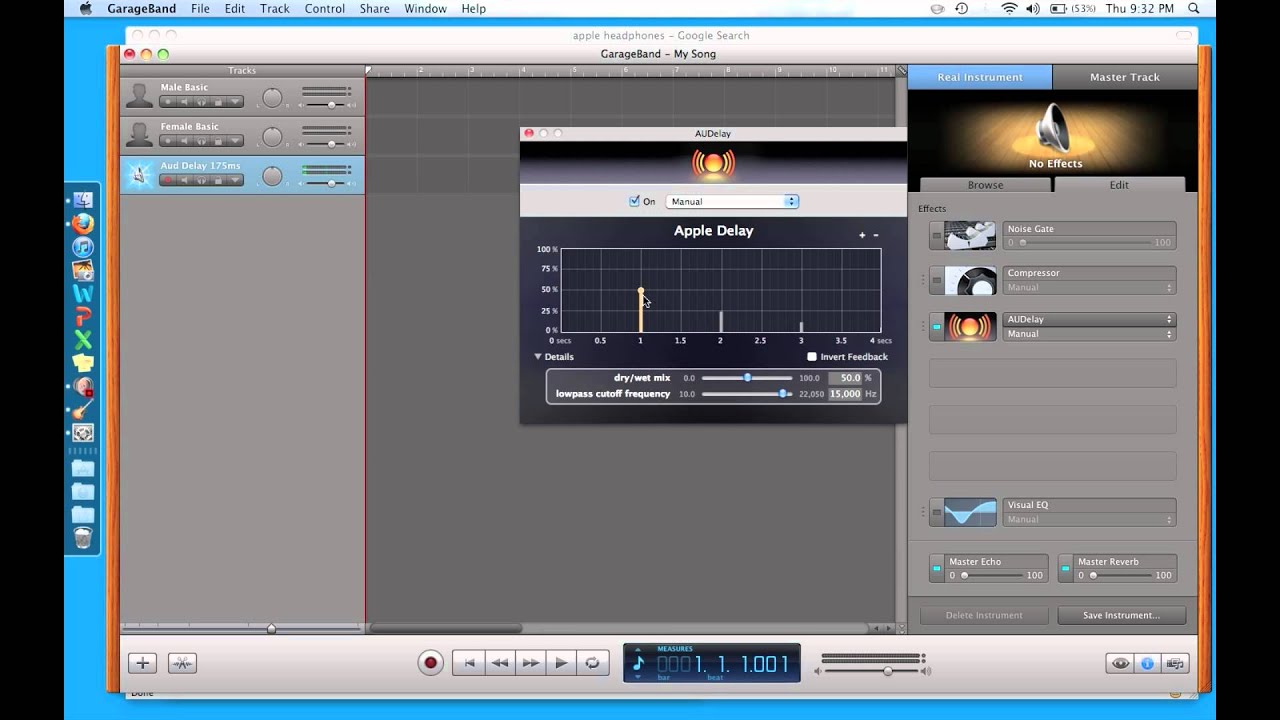Solo the Male Basic track with headphones button
The height and width of the screenshot is (720, 1280).
tap(202, 102)
